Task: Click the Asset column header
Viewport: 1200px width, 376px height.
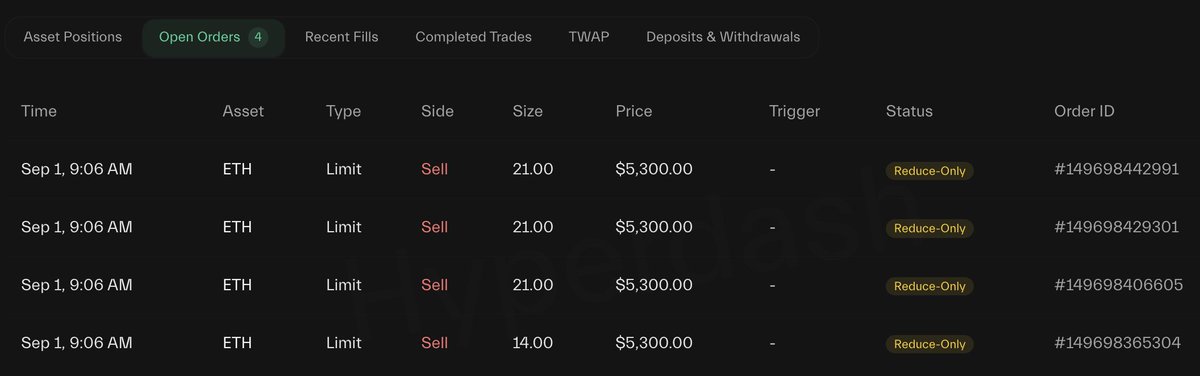Action: [x=243, y=111]
